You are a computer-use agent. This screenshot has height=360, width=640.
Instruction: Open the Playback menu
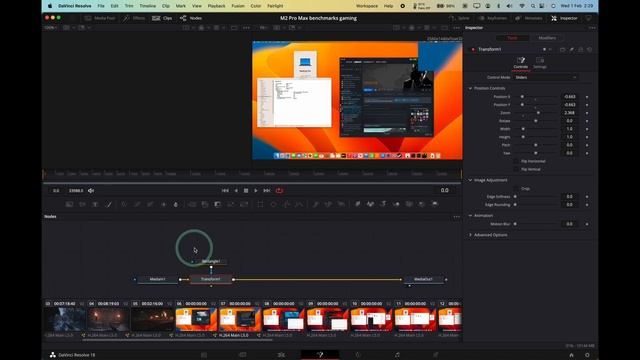(x=216, y=6)
